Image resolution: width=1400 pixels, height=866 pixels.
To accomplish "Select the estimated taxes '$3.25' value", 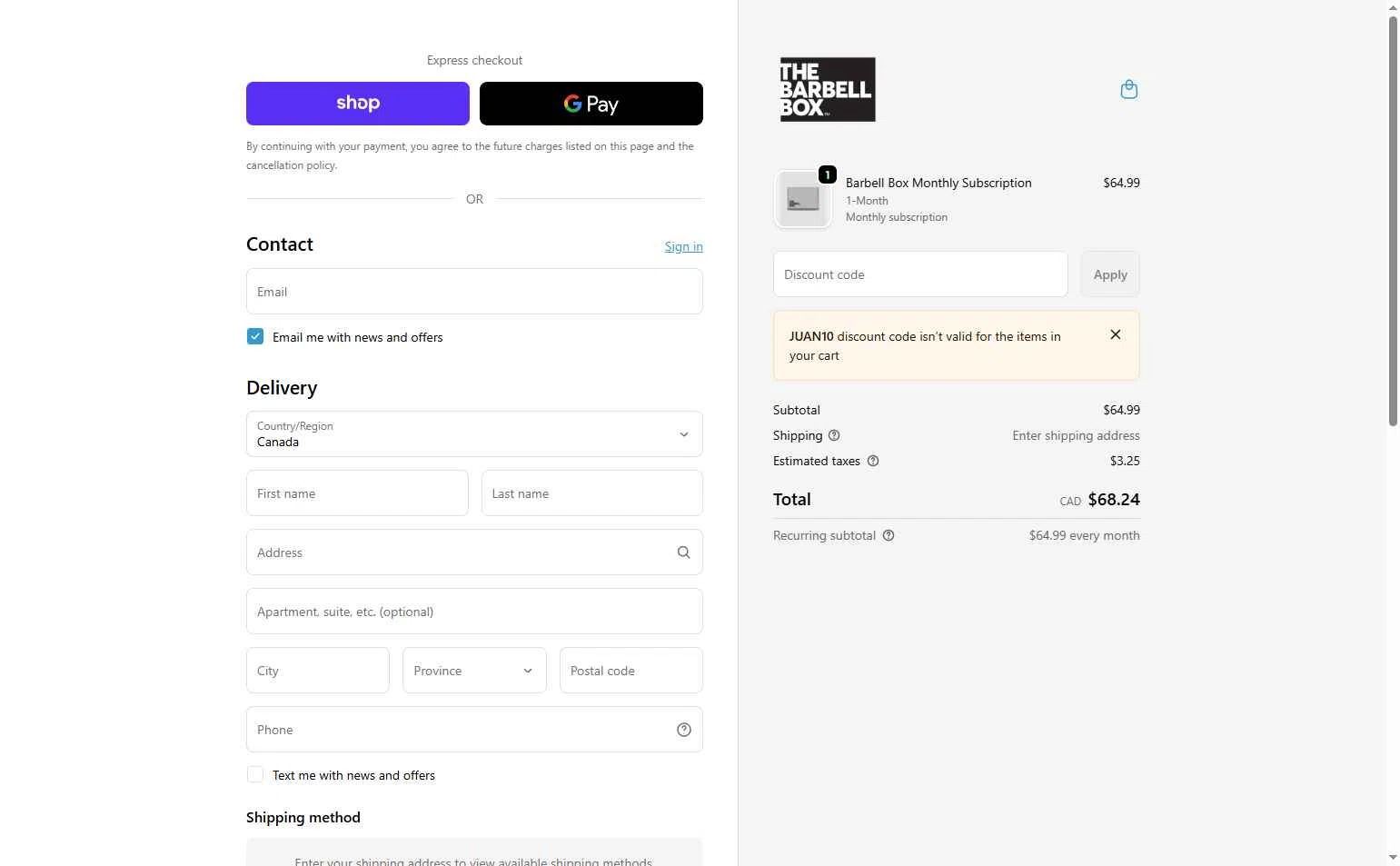I will click(1125, 461).
